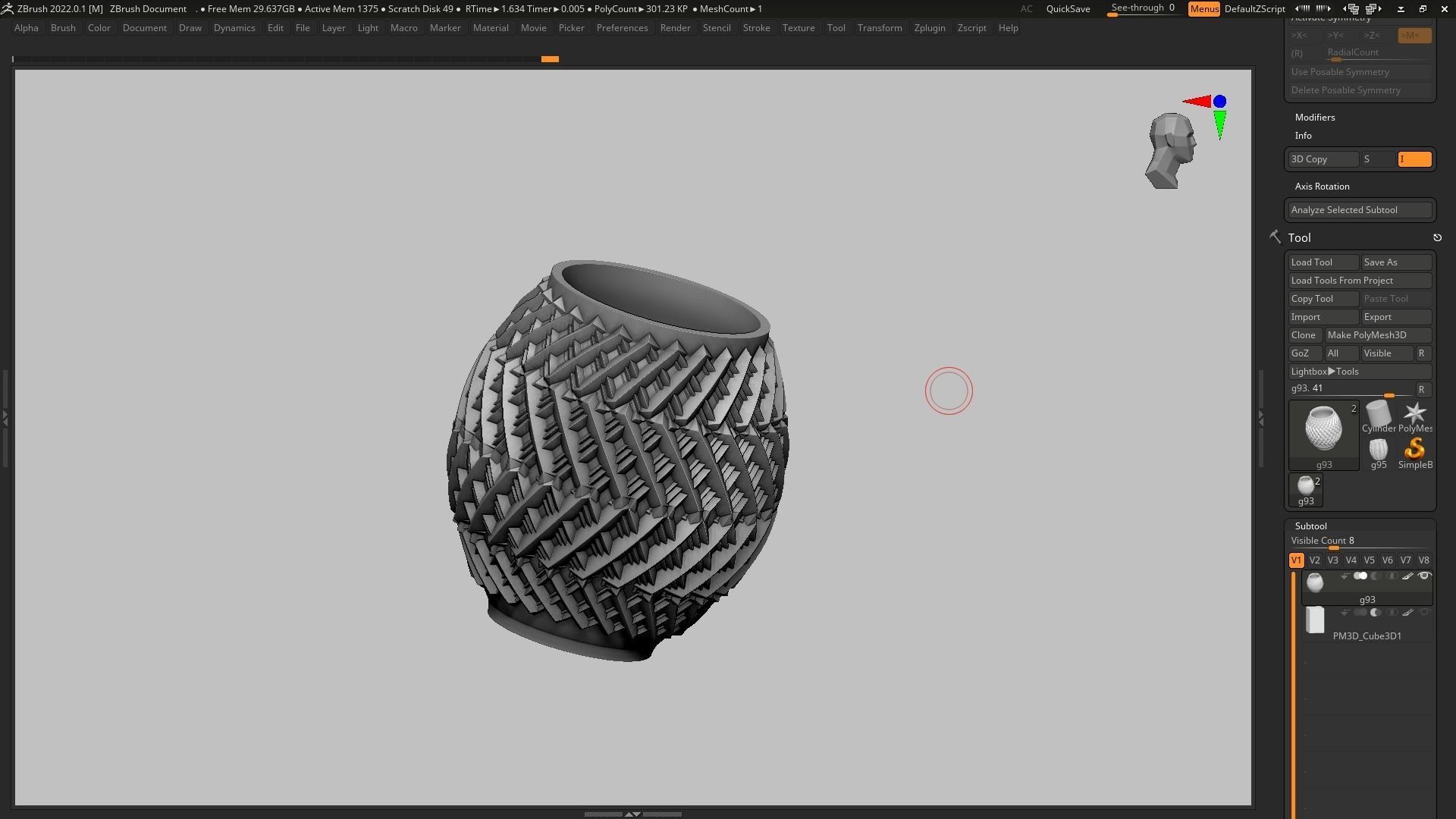The height and width of the screenshot is (819, 1456).
Task: Expand the bottom shelf divider
Action: (632, 814)
